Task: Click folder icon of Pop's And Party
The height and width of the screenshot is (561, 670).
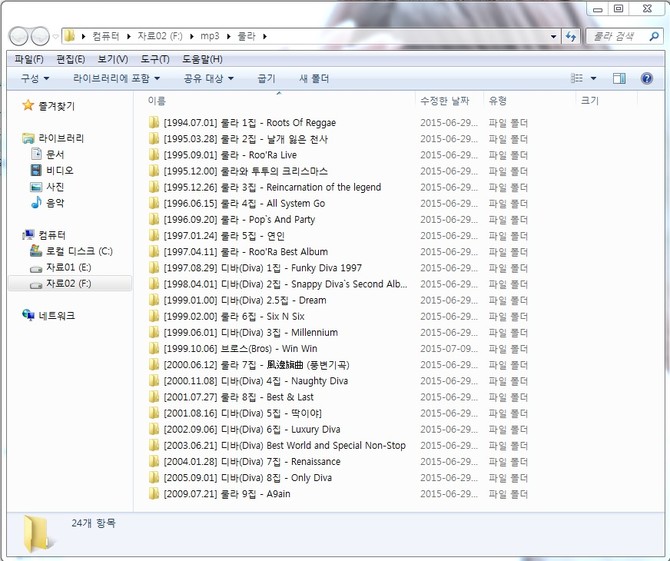Action: (x=154, y=220)
